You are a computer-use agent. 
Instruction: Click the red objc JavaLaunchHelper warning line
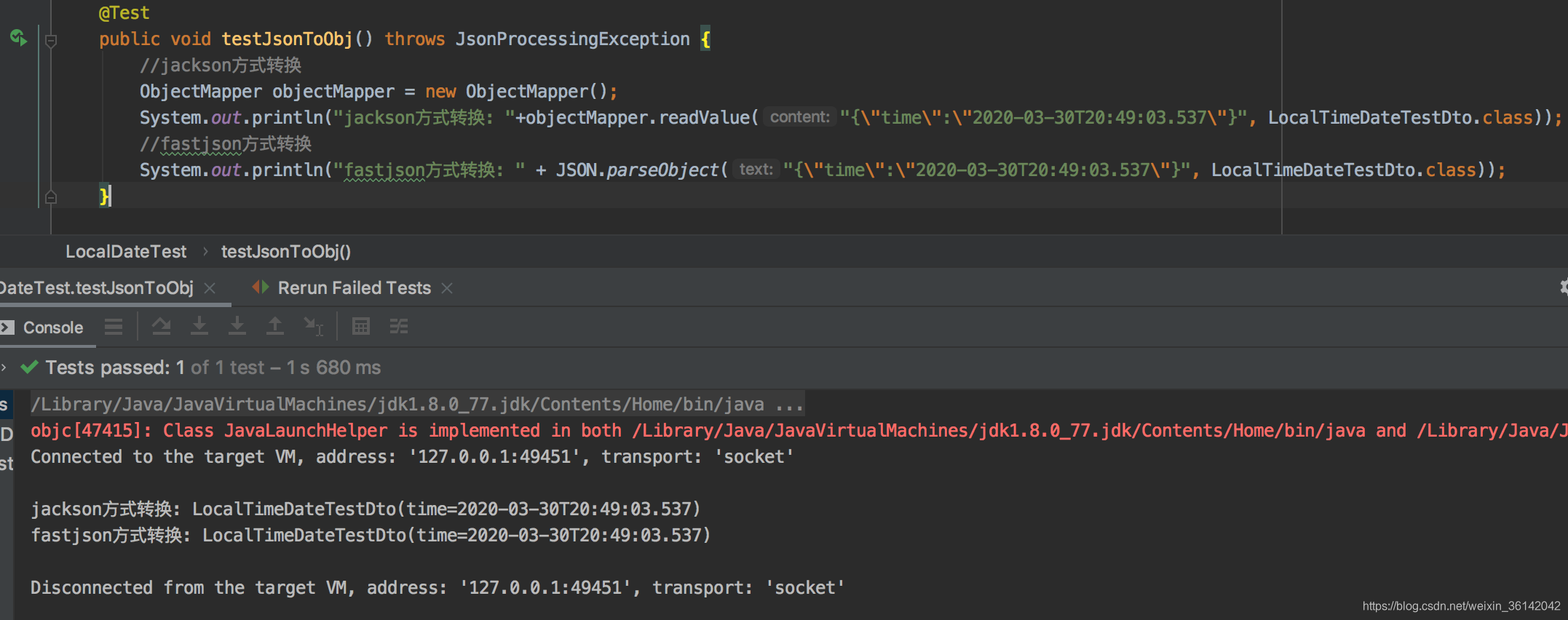pos(799,431)
